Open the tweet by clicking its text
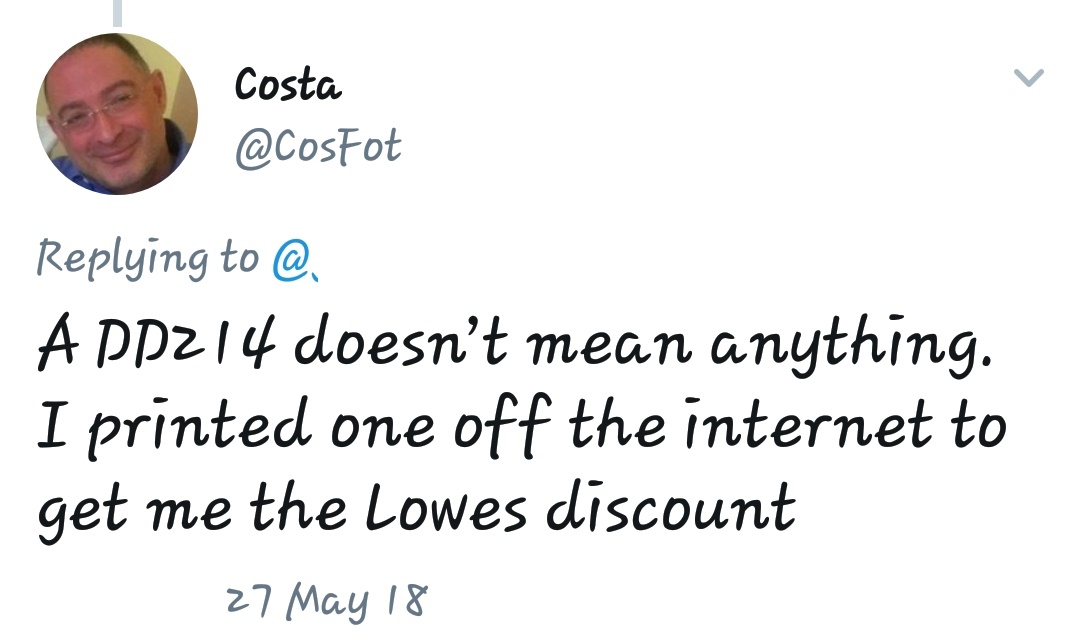The height and width of the screenshot is (640, 1080). [520, 430]
